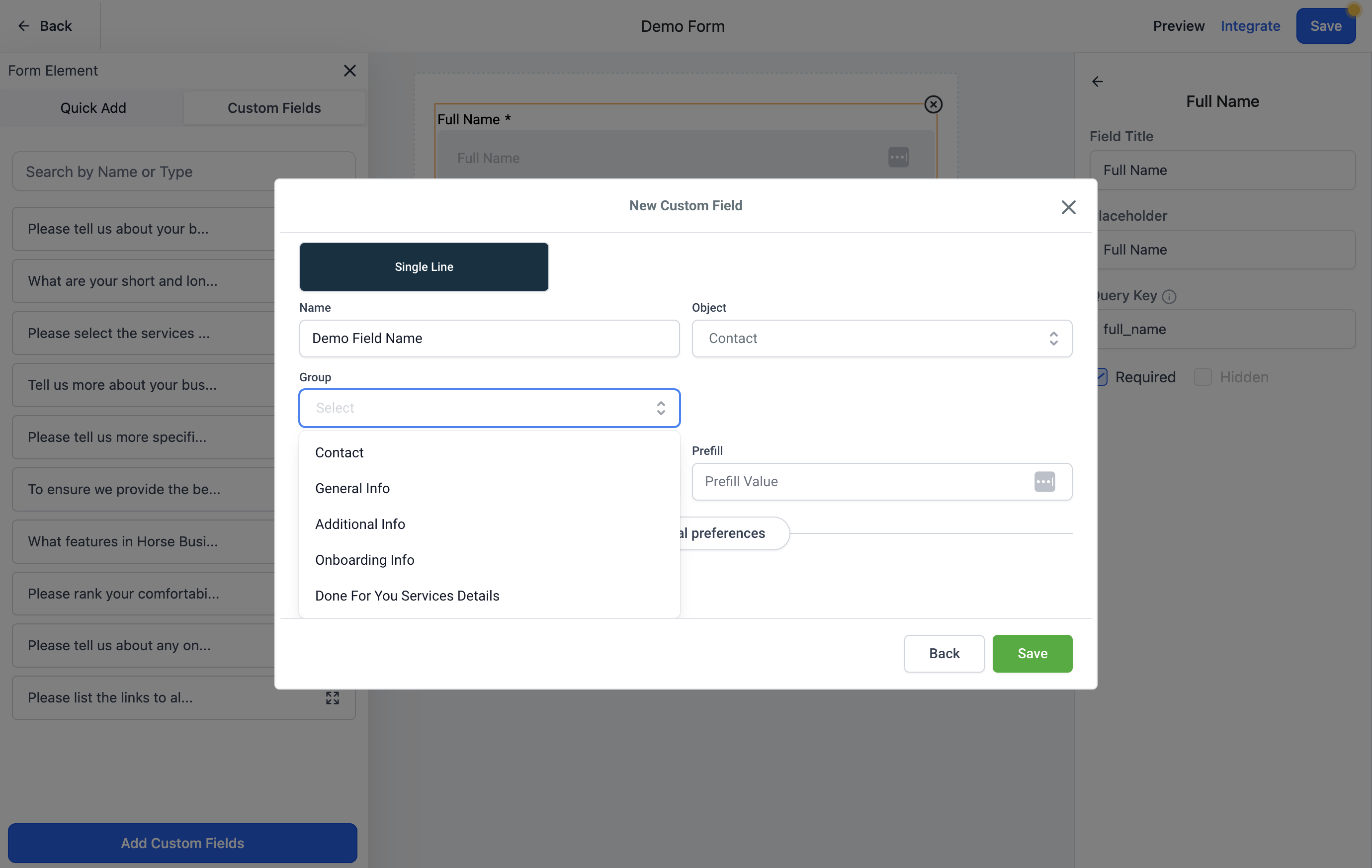Image resolution: width=1372 pixels, height=868 pixels.
Task: Select 'Please select the services ...' field
Action: tap(144, 333)
